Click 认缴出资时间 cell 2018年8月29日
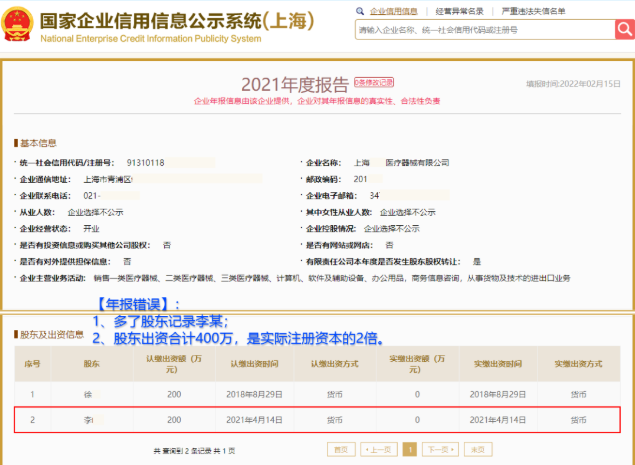Screen dimensions: 635x465 tap(254, 394)
